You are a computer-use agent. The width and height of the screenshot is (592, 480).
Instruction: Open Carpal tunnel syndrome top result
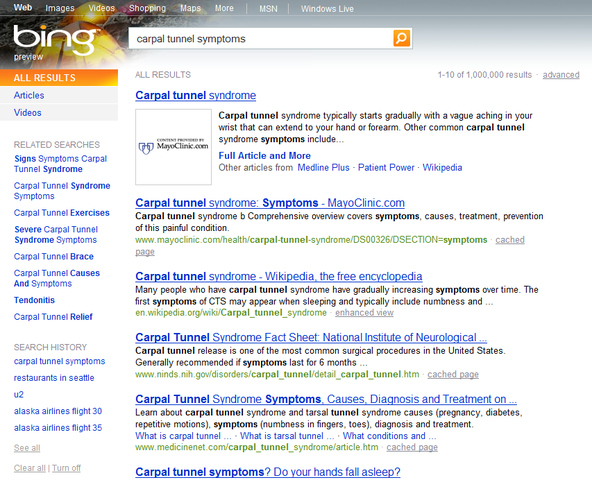196,95
